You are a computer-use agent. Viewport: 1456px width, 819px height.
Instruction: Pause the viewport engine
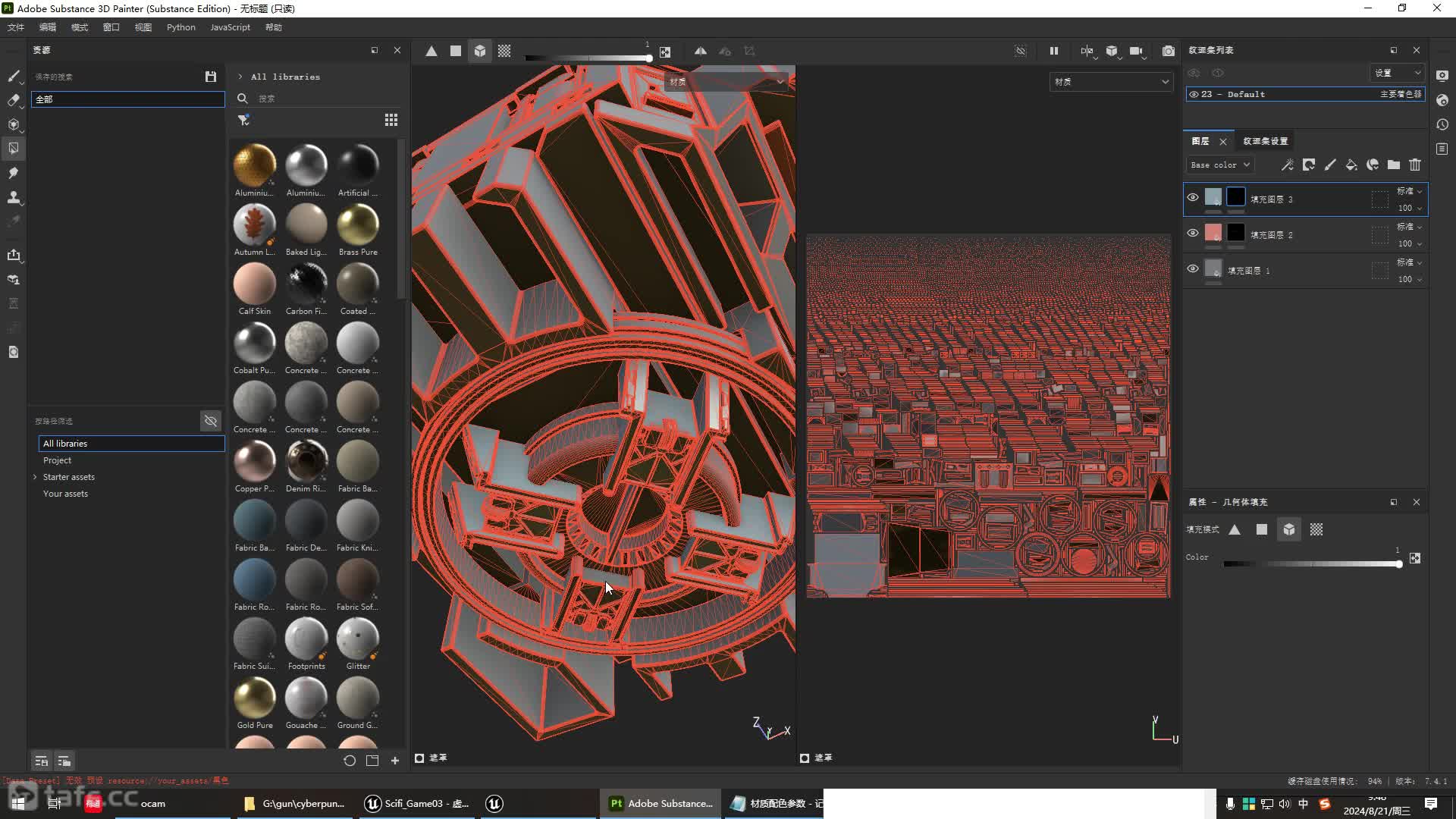(1054, 51)
